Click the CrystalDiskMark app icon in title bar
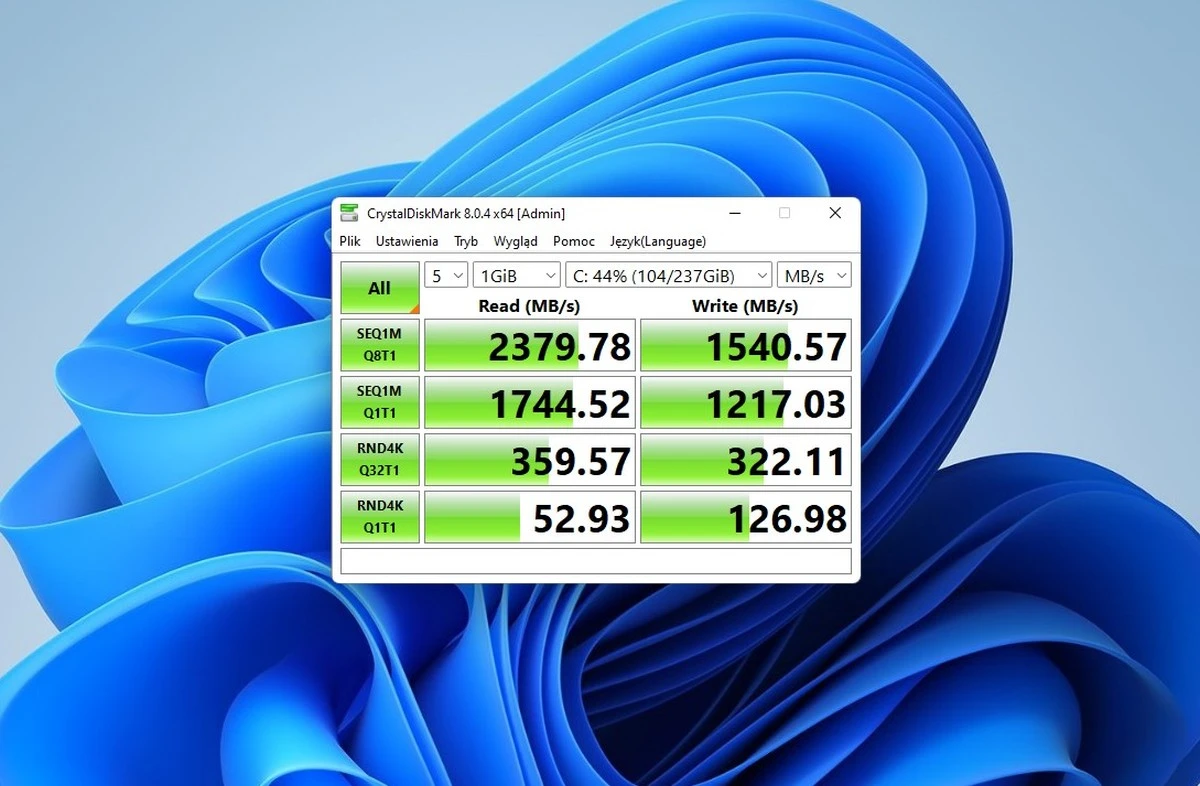Screen dimensions: 1200x786 click(x=349, y=213)
